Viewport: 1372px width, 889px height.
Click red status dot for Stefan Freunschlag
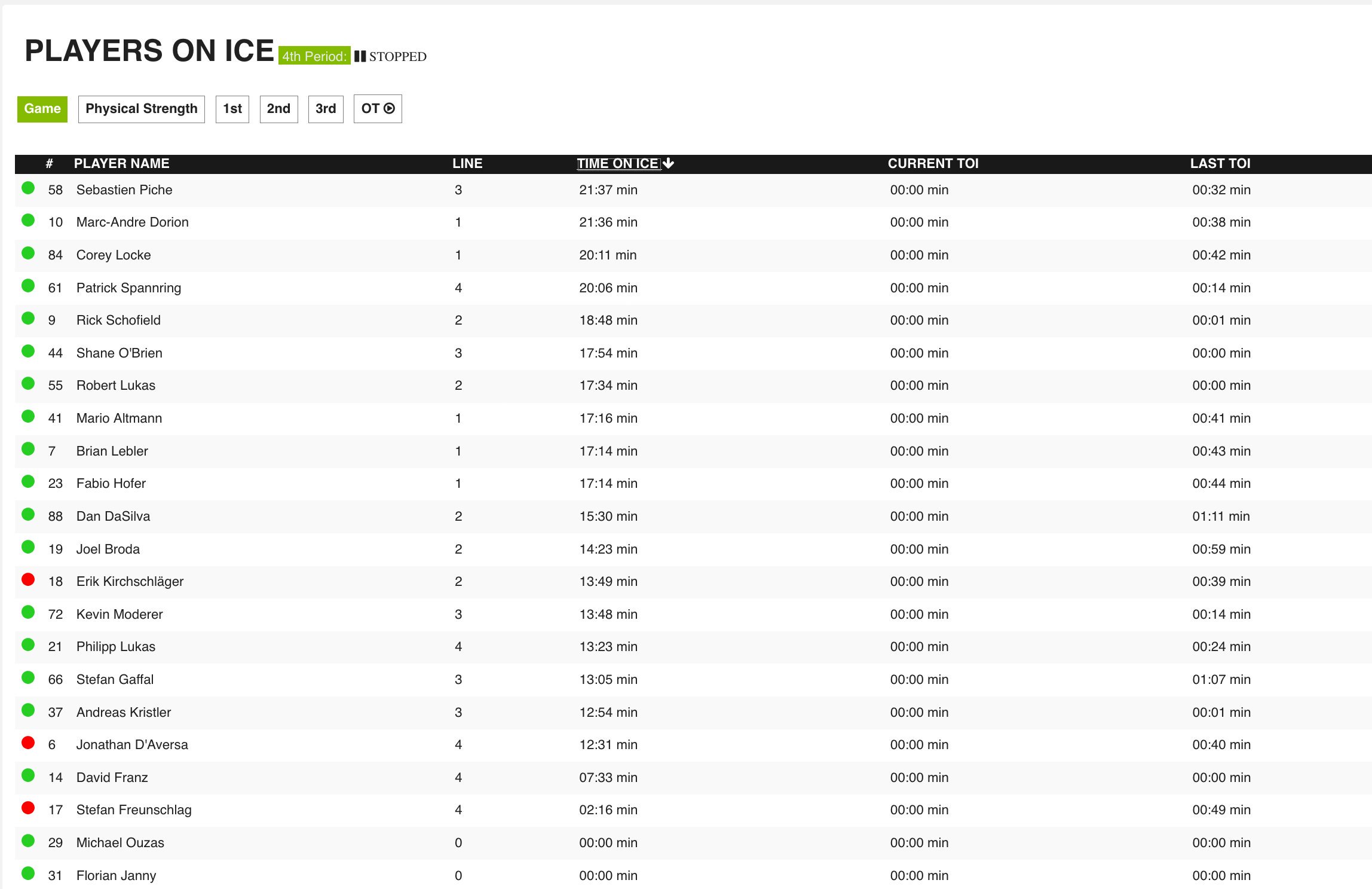pyautogui.click(x=28, y=808)
